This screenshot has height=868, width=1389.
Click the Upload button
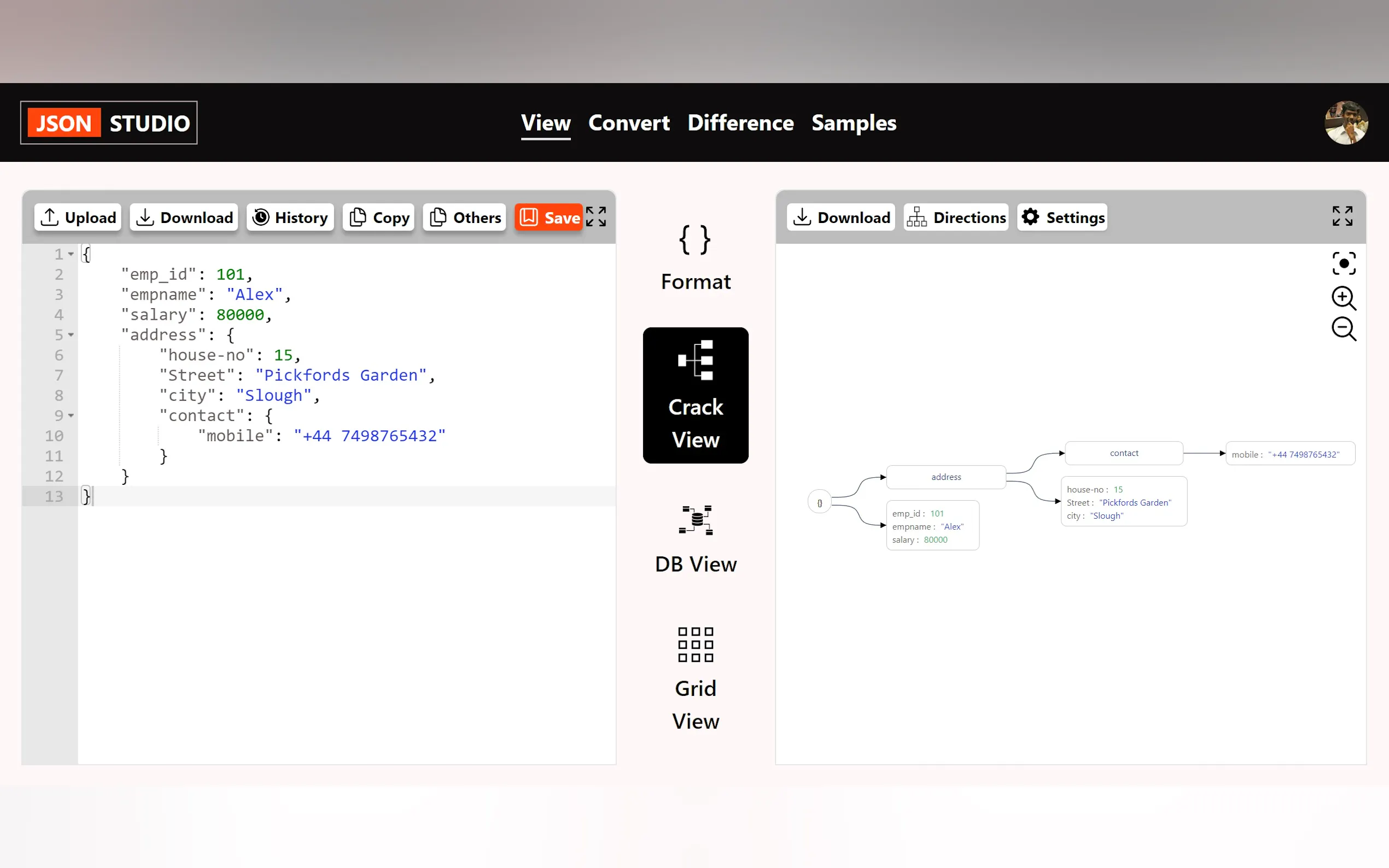pos(78,218)
